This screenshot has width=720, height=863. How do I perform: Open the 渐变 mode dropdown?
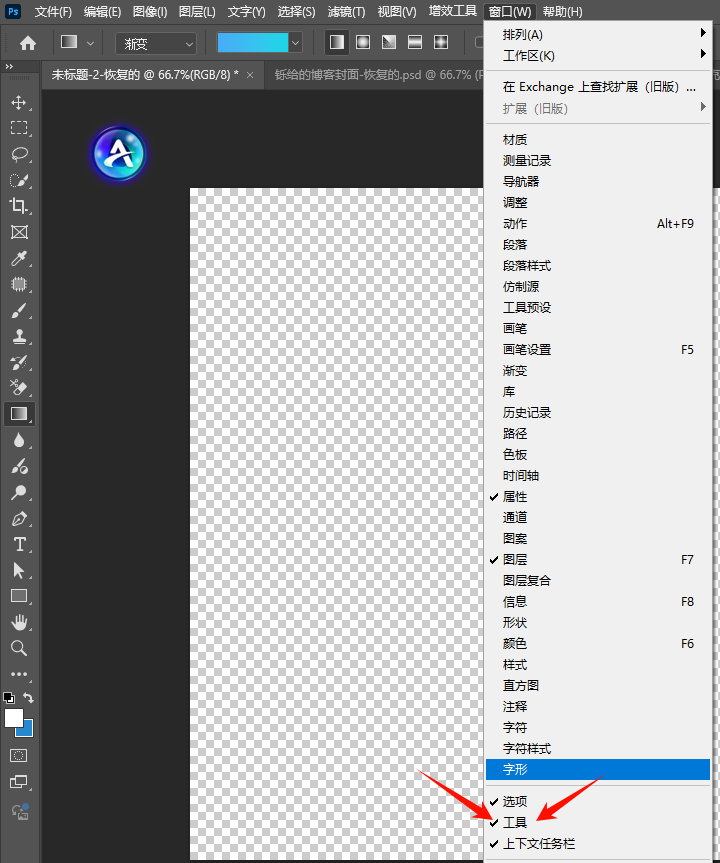[156, 43]
